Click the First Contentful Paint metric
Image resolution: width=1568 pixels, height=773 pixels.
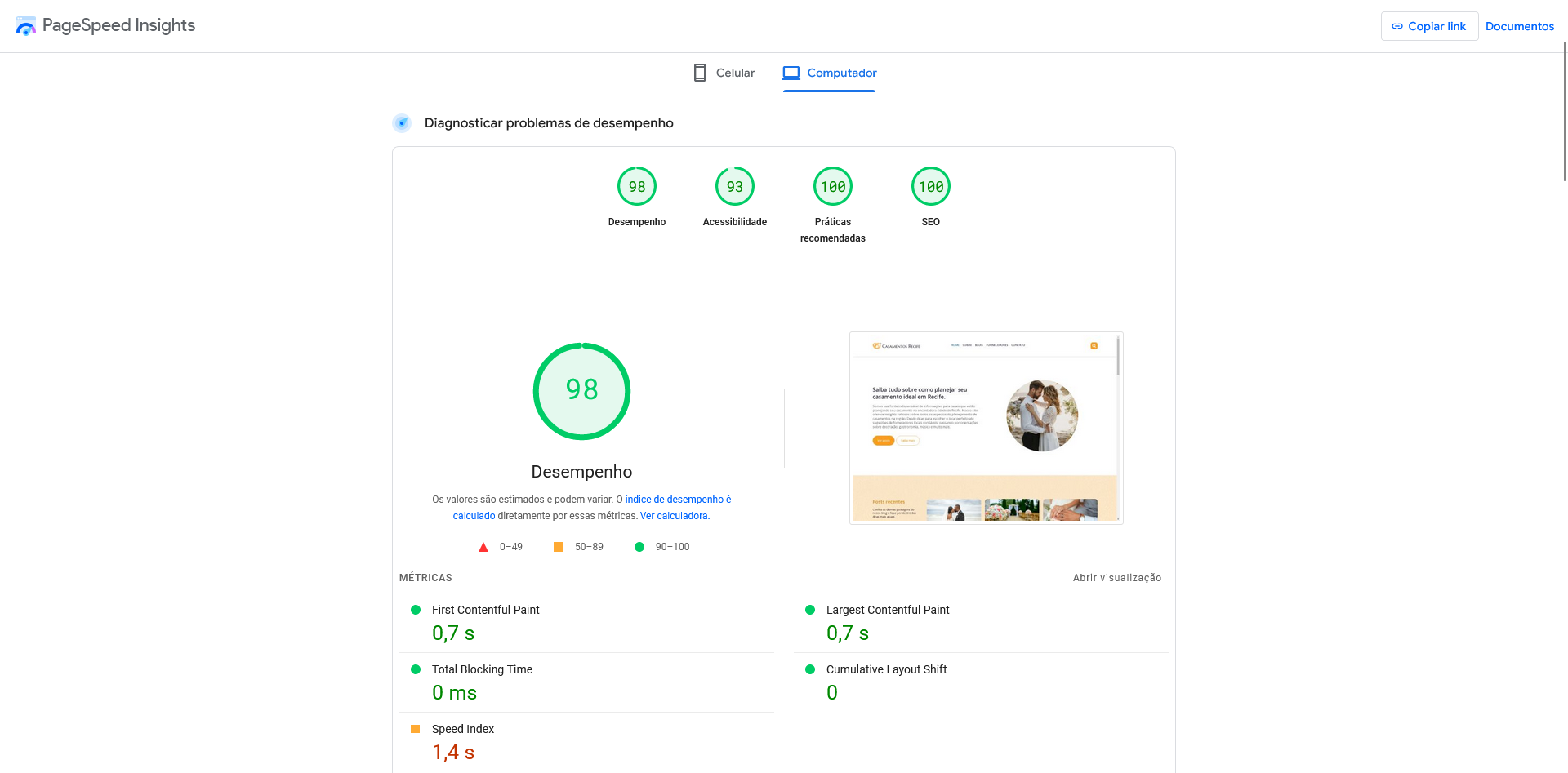pos(485,610)
